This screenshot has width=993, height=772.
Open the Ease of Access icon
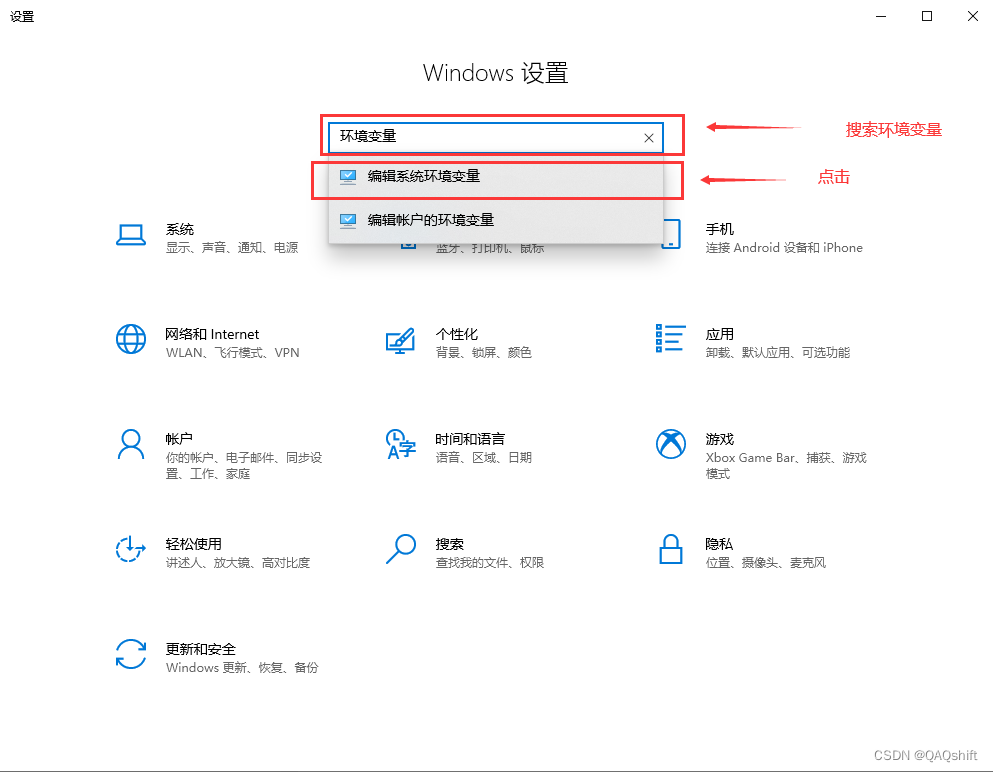(131, 549)
